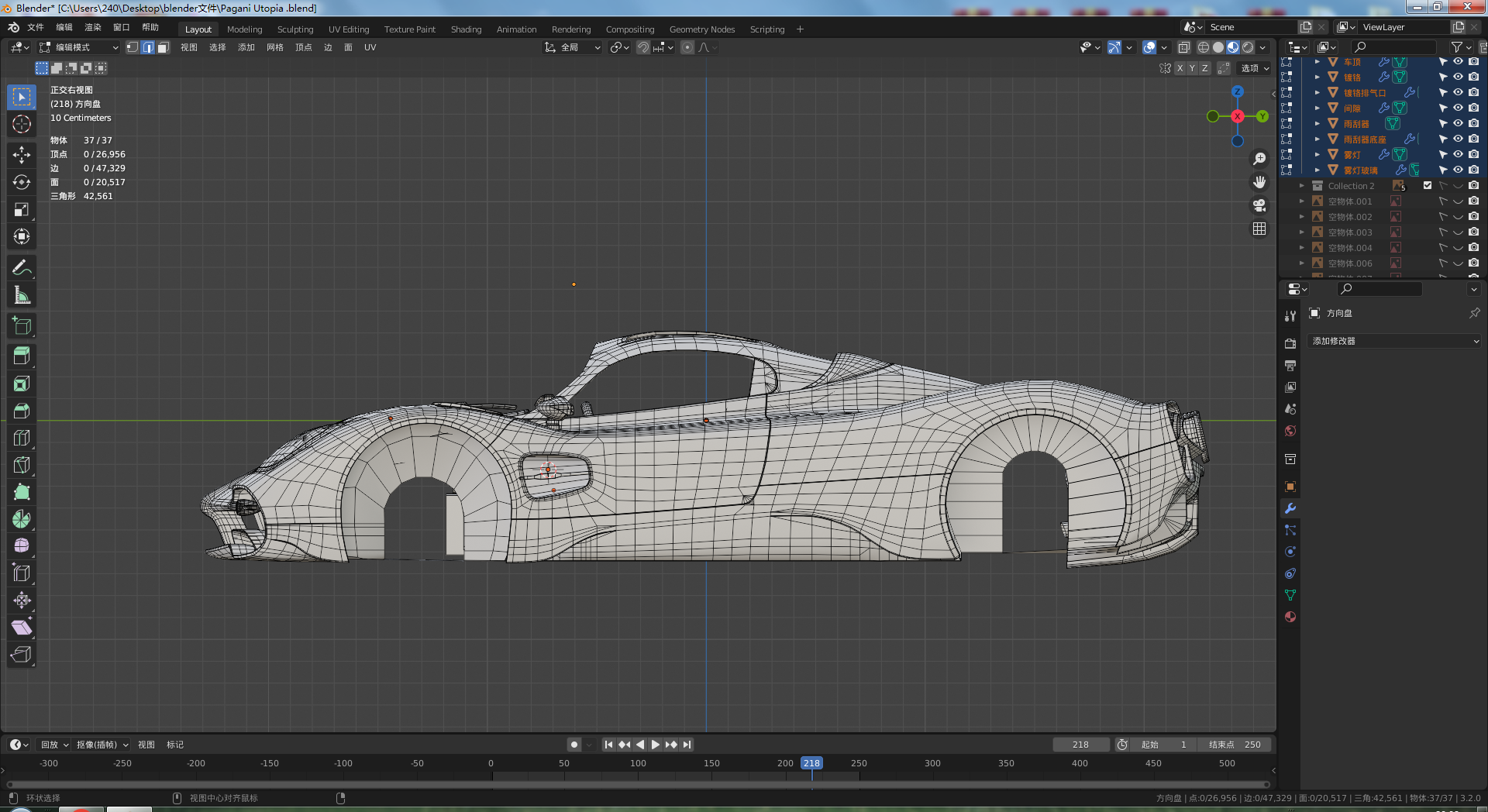The height and width of the screenshot is (812, 1488).
Task: Enable X axis mirror toggle
Action: (x=1180, y=68)
